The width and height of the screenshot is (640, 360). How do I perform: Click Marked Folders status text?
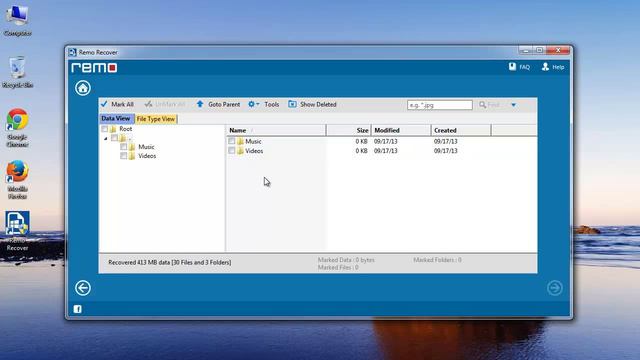tap(437, 260)
